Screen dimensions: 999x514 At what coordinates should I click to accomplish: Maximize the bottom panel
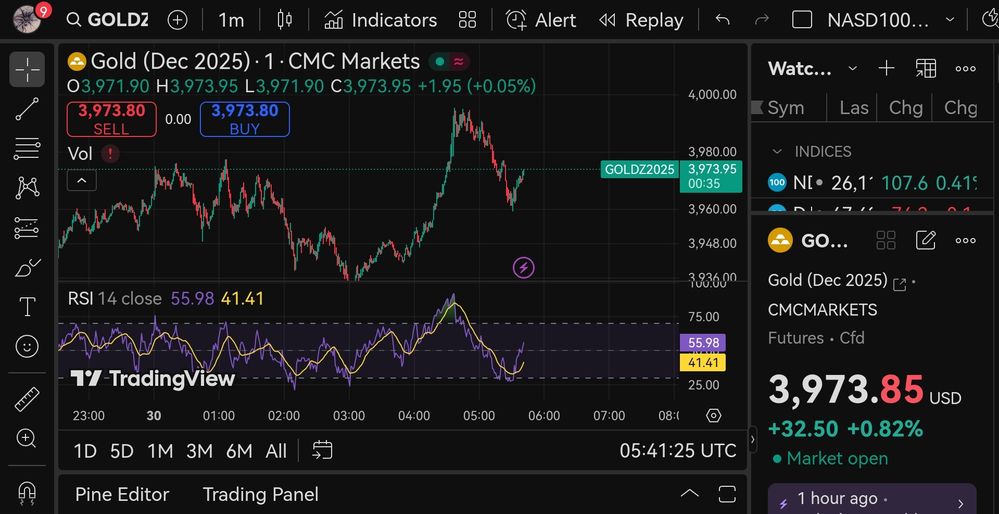tap(727, 494)
